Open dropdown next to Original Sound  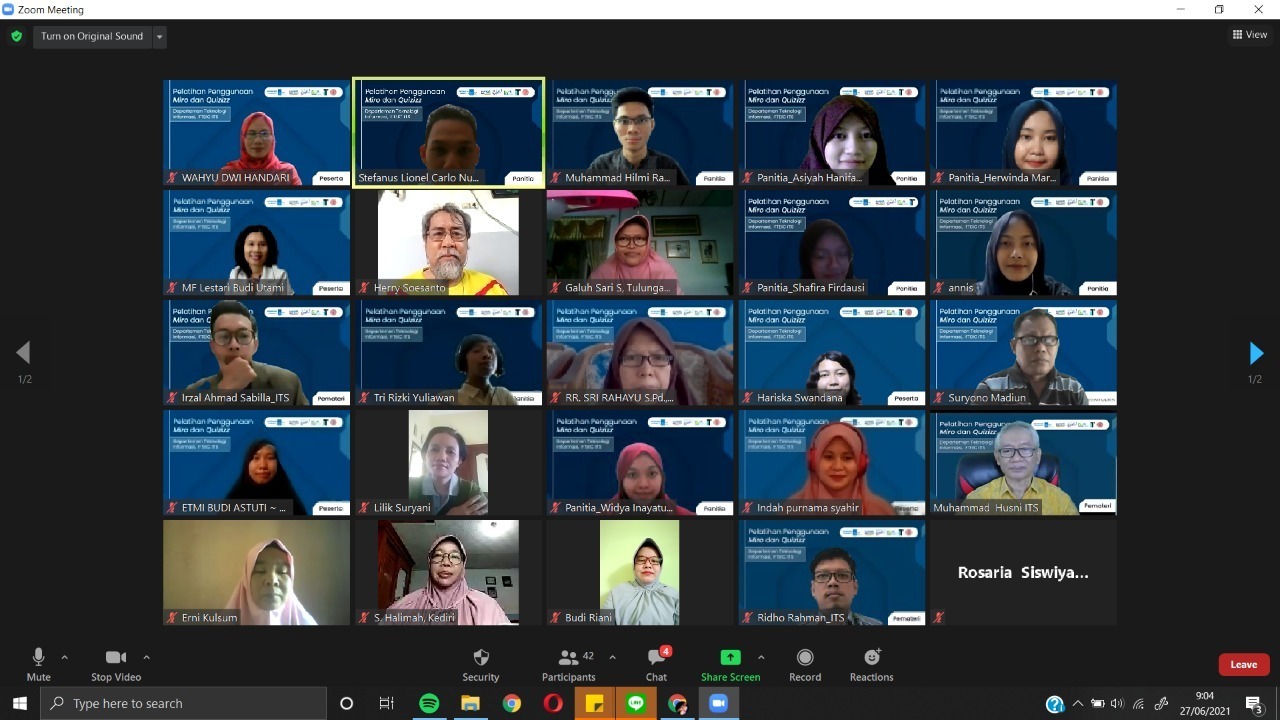click(x=159, y=37)
